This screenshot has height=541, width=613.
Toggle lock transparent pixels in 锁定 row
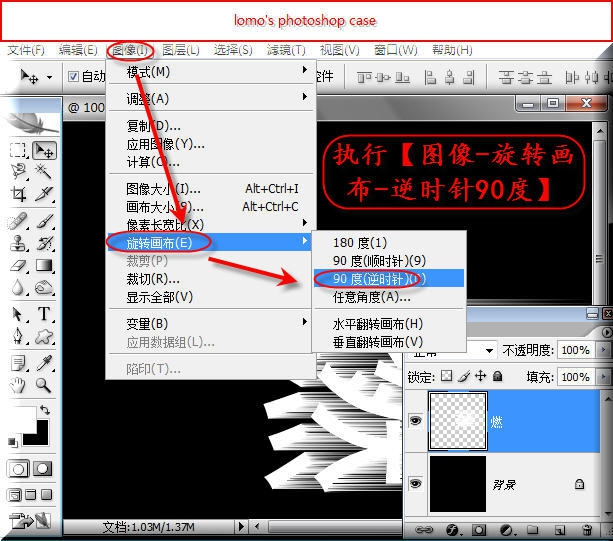446,376
